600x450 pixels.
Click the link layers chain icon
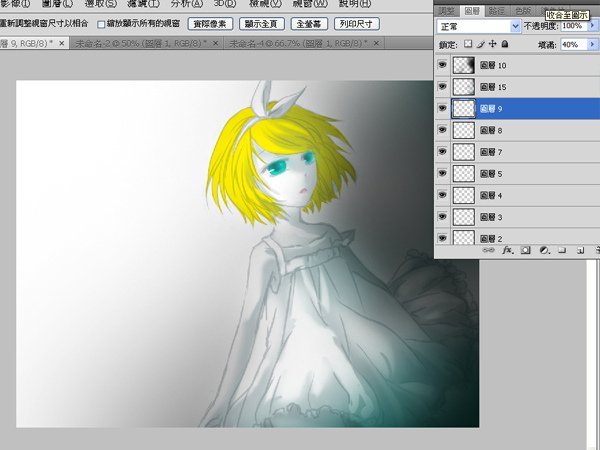pos(488,250)
